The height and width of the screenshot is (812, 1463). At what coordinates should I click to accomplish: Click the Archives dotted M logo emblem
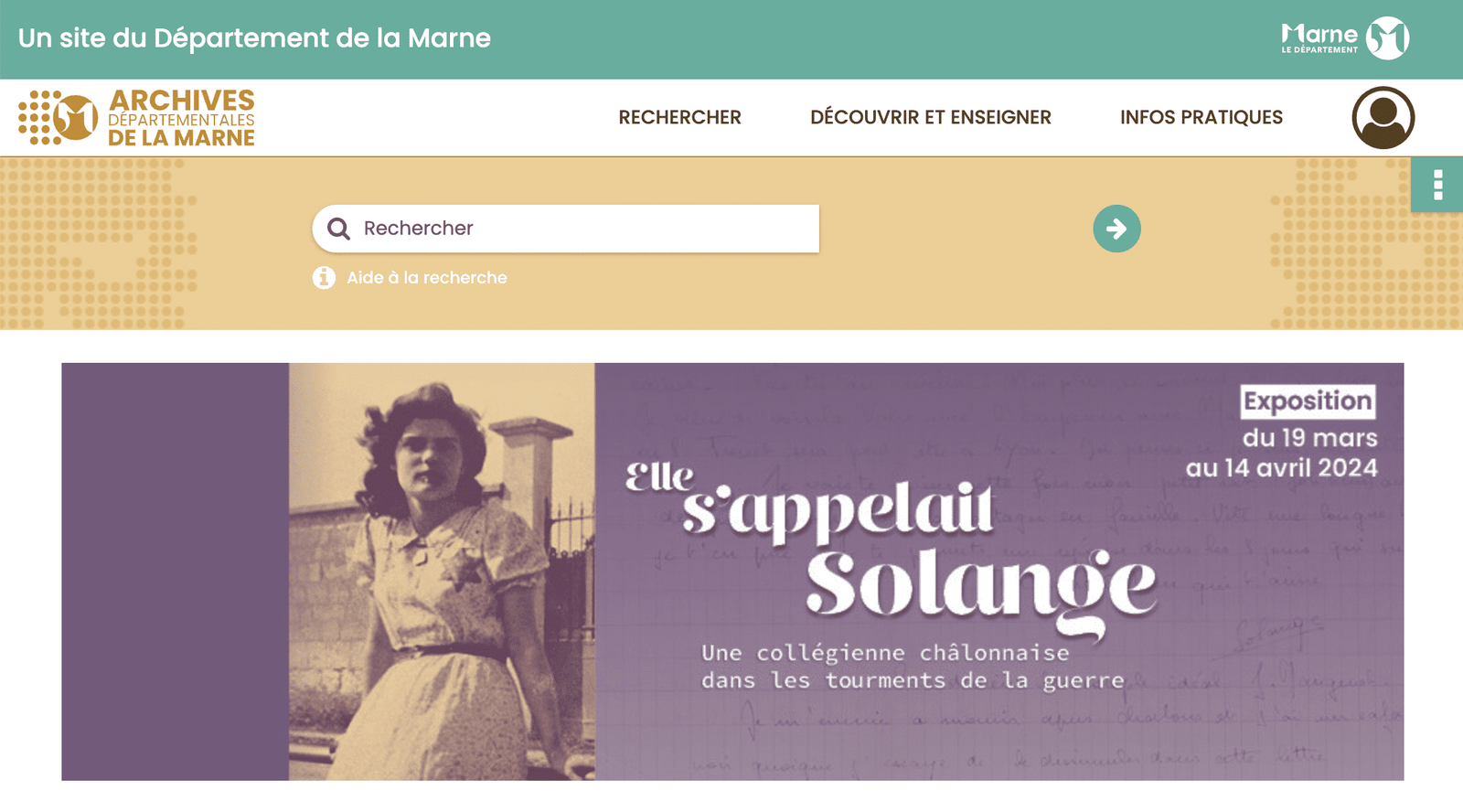click(59, 118)
